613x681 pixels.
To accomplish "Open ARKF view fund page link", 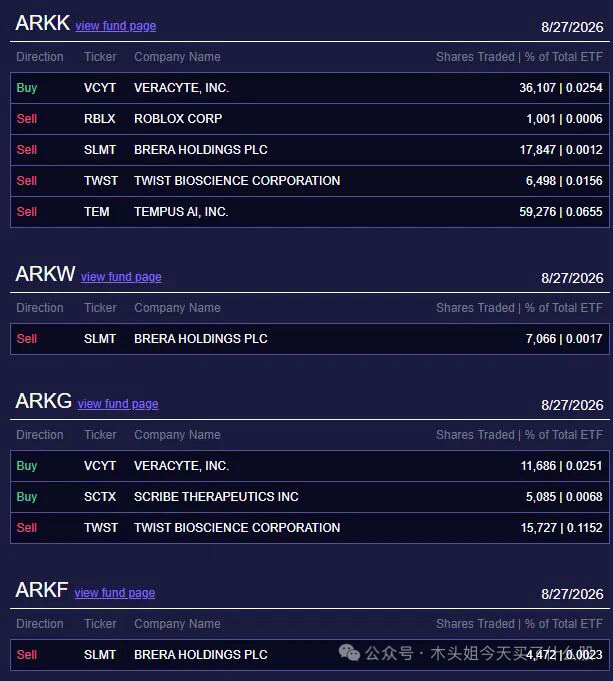I will click(114, 592).
